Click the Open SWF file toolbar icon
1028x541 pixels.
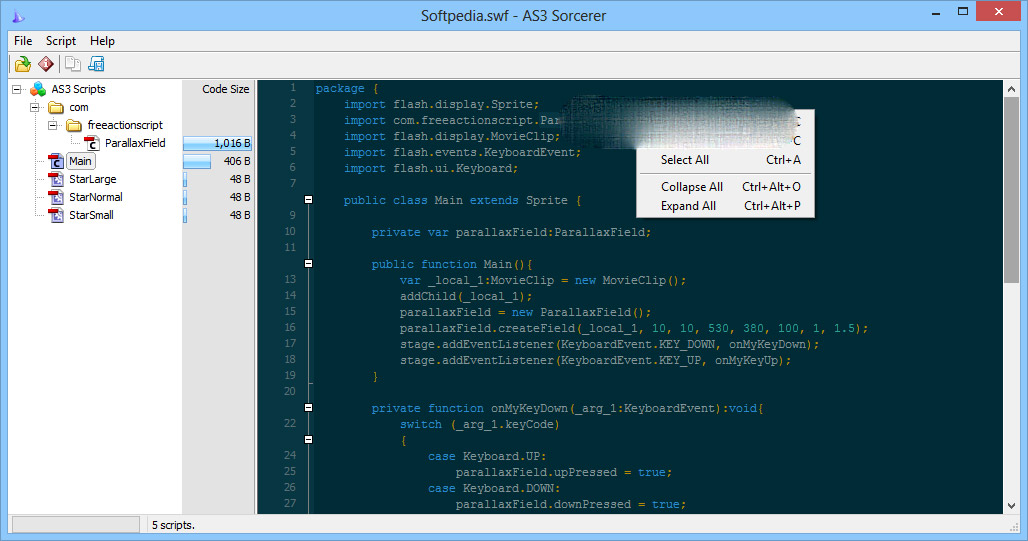pos(23,64)
